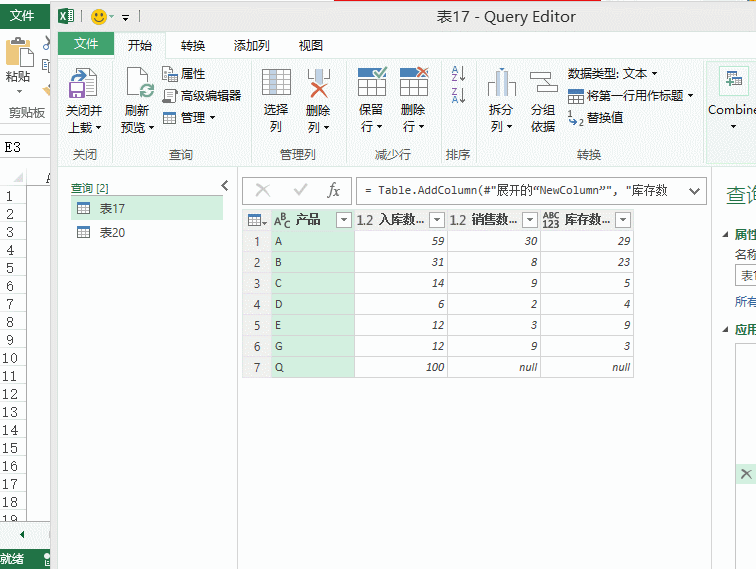Image resolution: width=756 pixels, height=569 pixels.
Task: Click the smiley feedback icon
Action: (x=99, y=17)
